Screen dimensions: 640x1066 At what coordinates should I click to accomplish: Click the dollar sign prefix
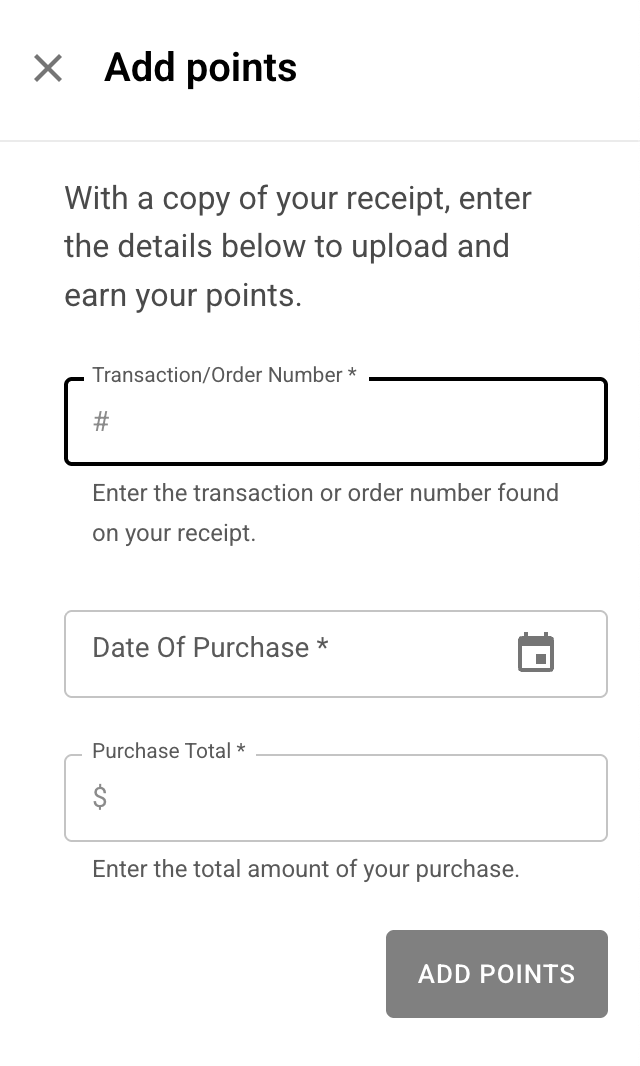point(100,798)
